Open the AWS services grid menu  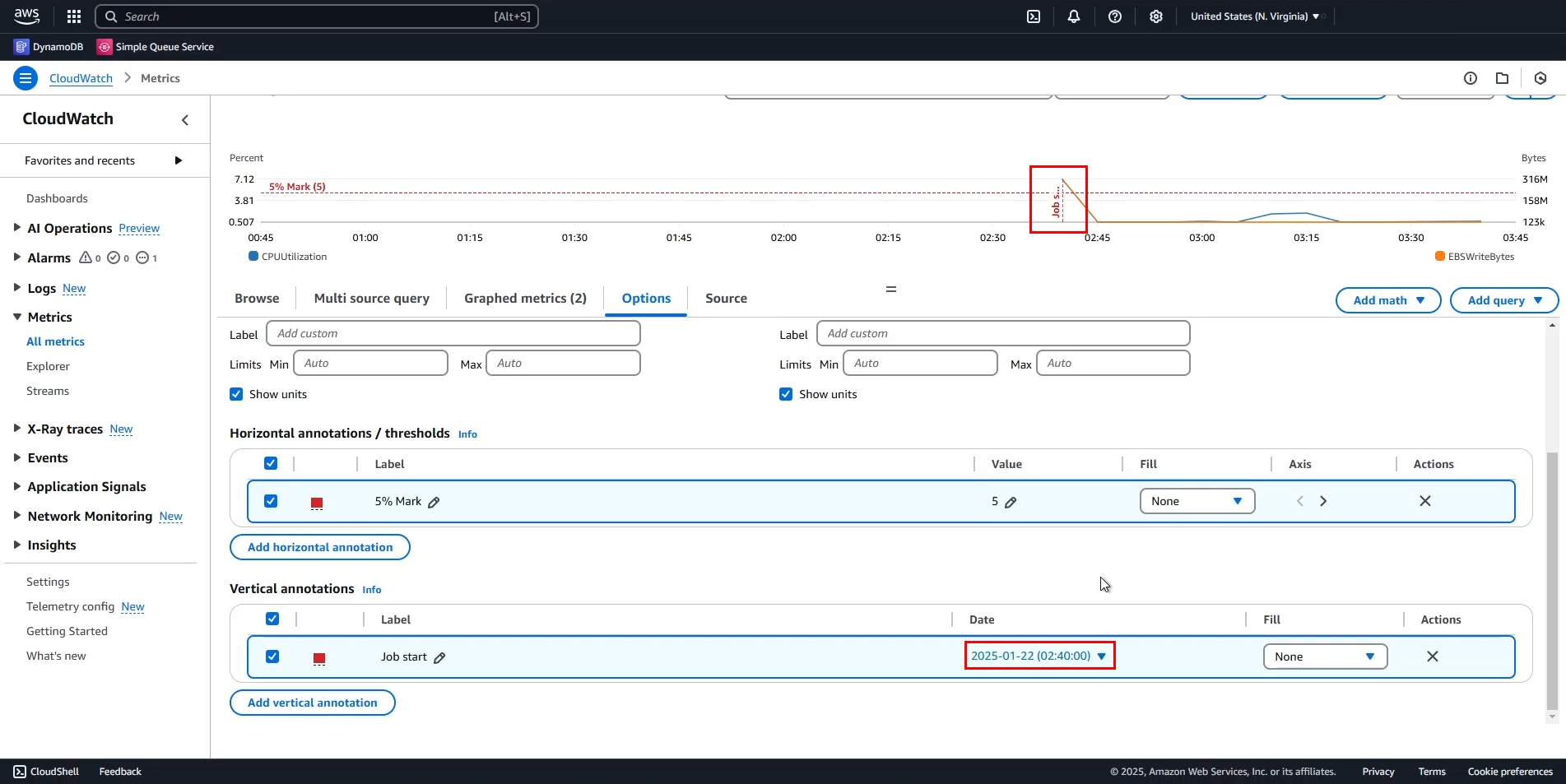[74, 16]
